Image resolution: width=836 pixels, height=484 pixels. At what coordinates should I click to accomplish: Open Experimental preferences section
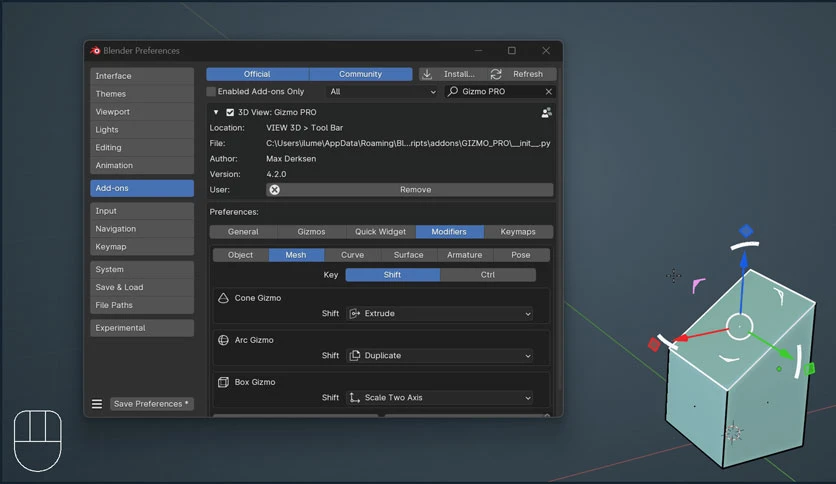point(142,328)
